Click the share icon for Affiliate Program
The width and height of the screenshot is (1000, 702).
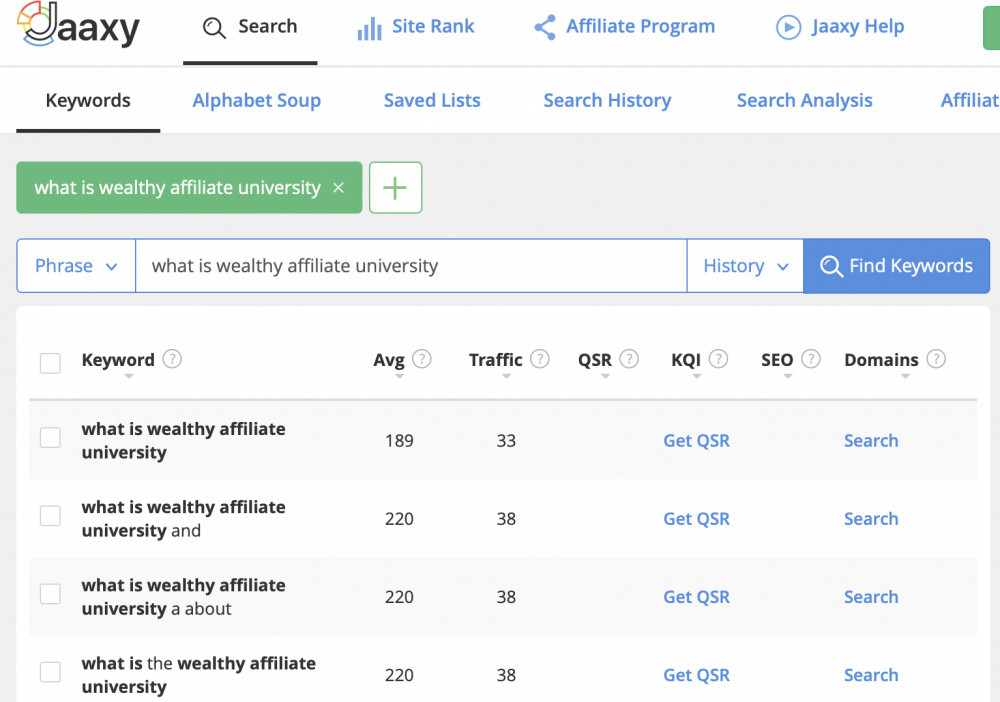coord(545,27)
